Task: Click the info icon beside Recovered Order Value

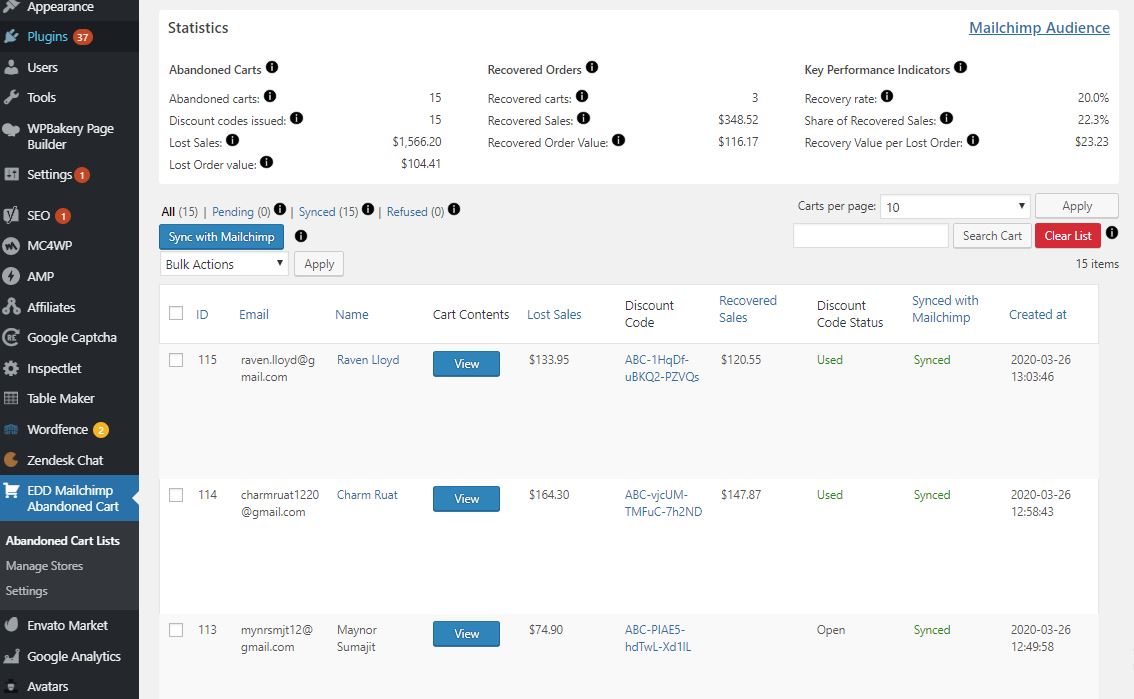Action: 618,140
